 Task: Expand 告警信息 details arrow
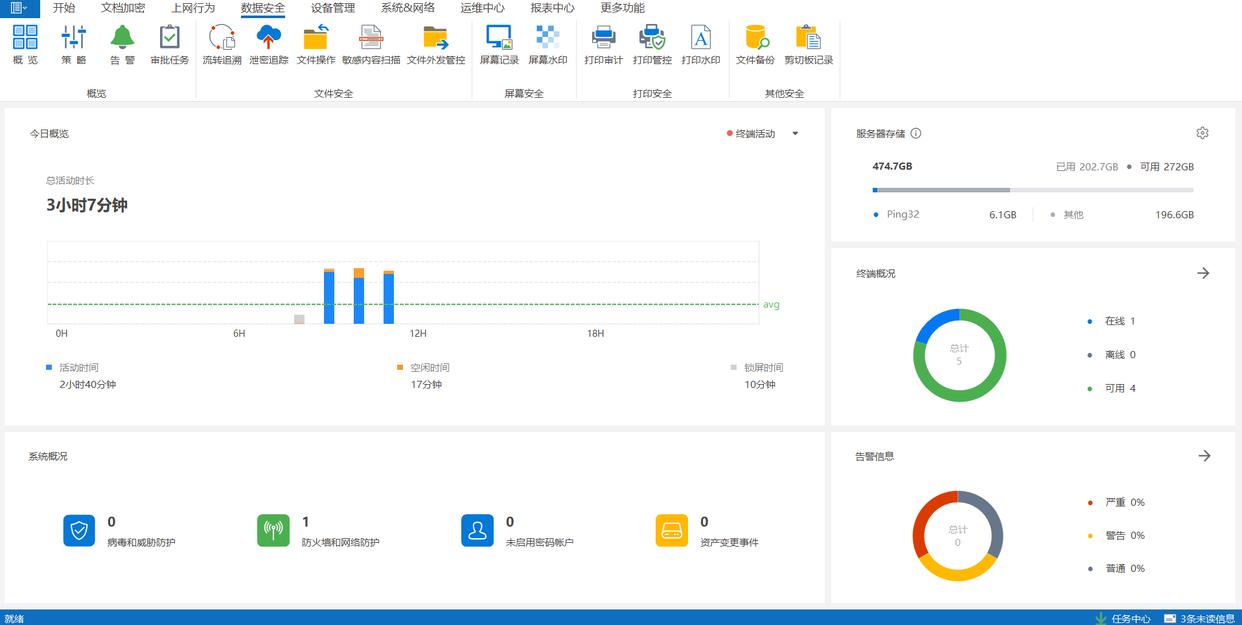pos(1204,456)
